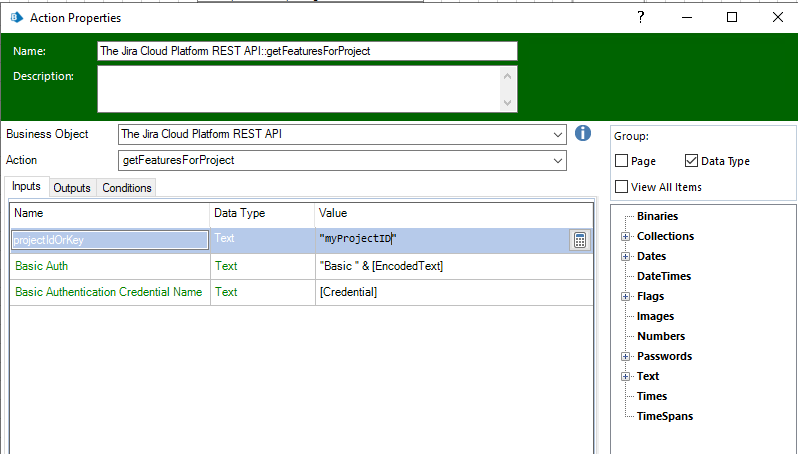Switch to the Conditions tab
This screenshot has height=454, width=798.
127,188
